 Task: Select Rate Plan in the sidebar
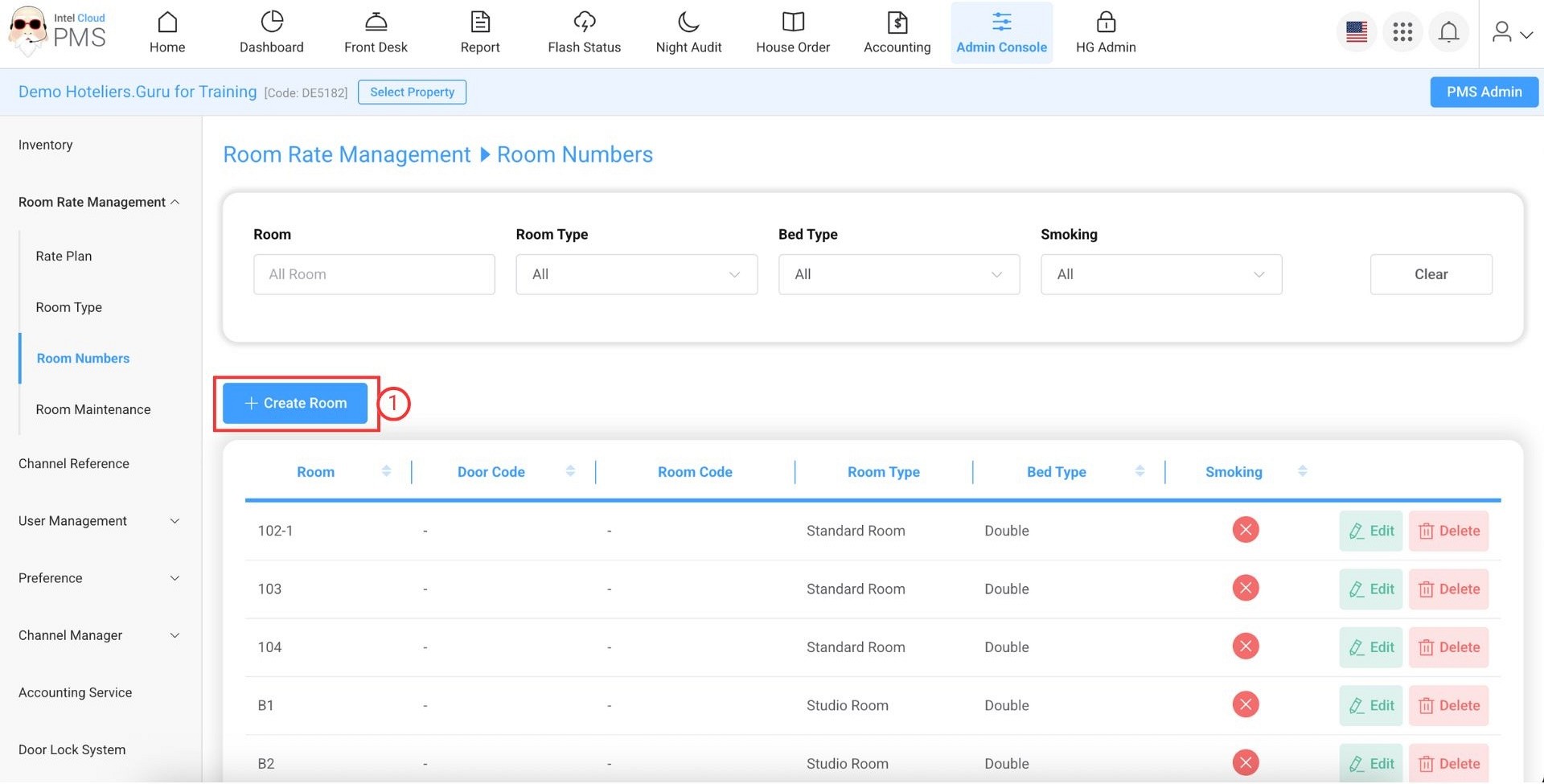(x=64, y=257)
